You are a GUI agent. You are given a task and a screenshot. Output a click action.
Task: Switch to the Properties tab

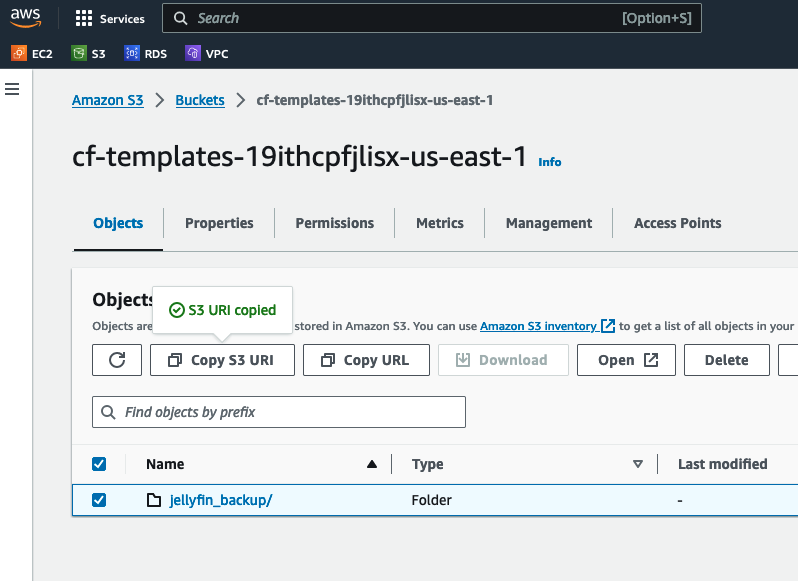pyautogui.click(x=219, y=223)
